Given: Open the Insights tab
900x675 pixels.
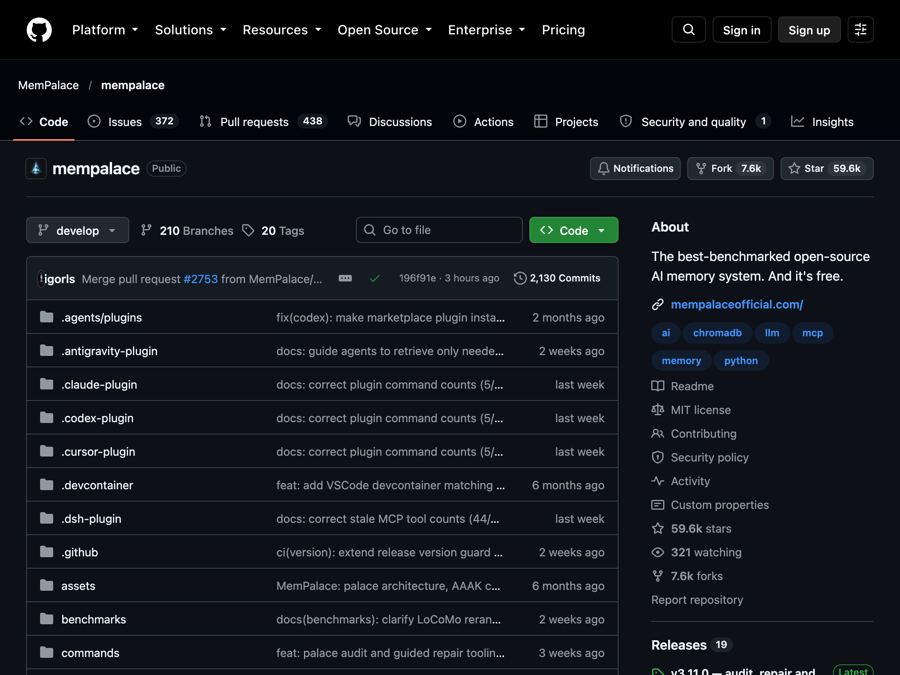Looking at the screenshot, I should coord(822,122).
